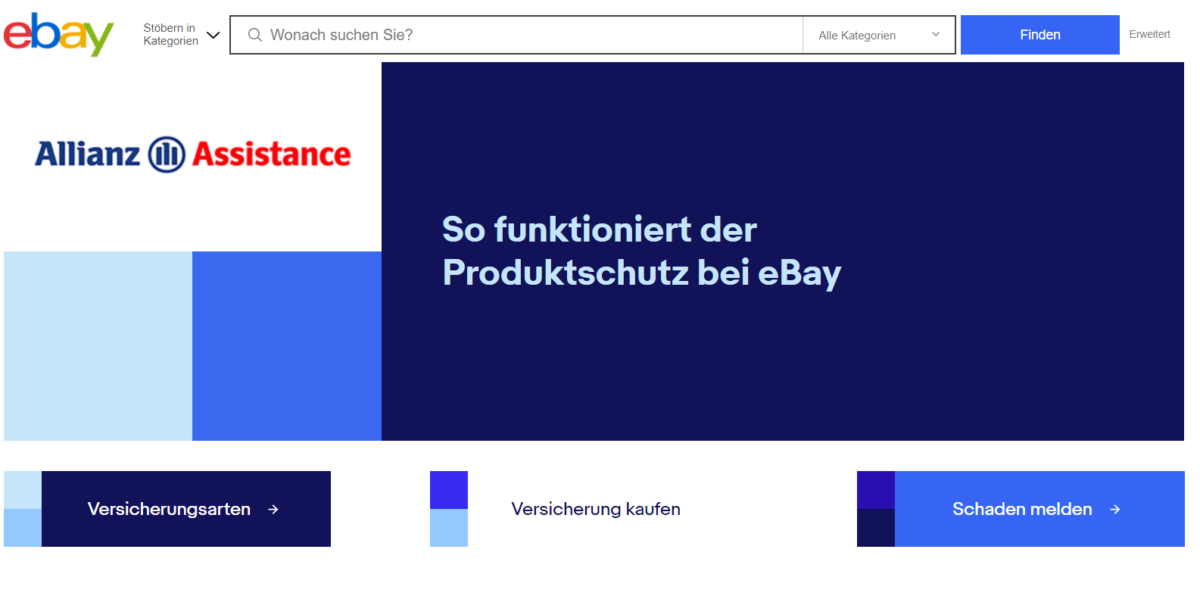The width and height of the screenshot is (1200, 593).
Task: Click the headline So funktioniert der Produktschutz
Action: coord(642,251)
